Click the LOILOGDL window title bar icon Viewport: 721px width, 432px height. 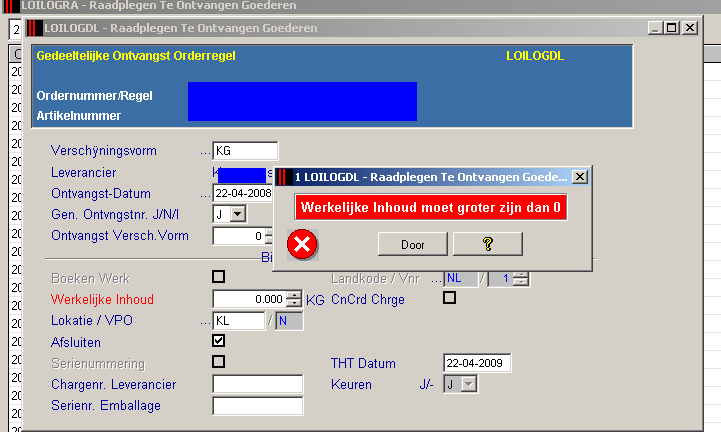[x=34, y=28]
